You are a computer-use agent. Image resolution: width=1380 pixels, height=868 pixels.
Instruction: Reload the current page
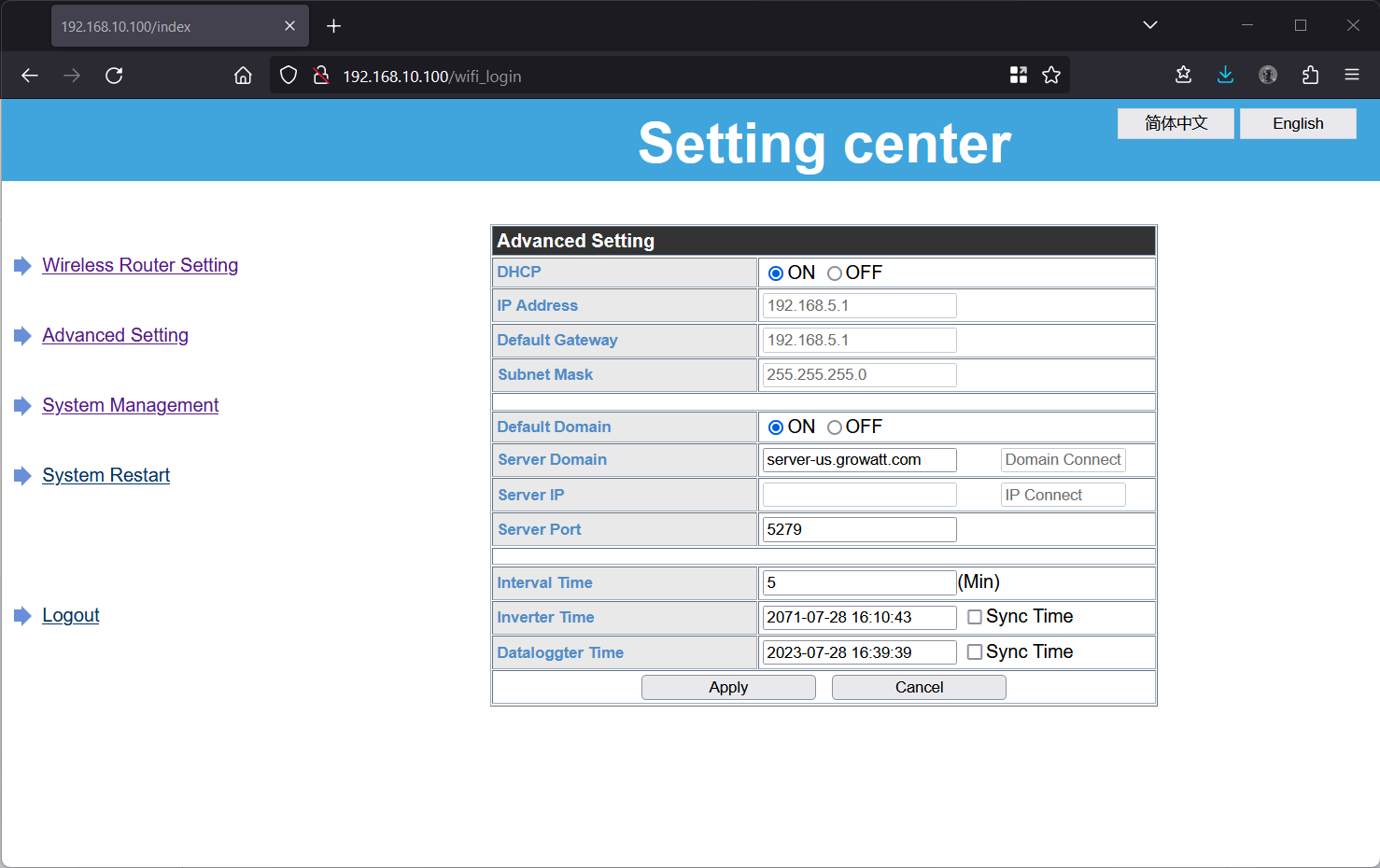pos(114,76)
